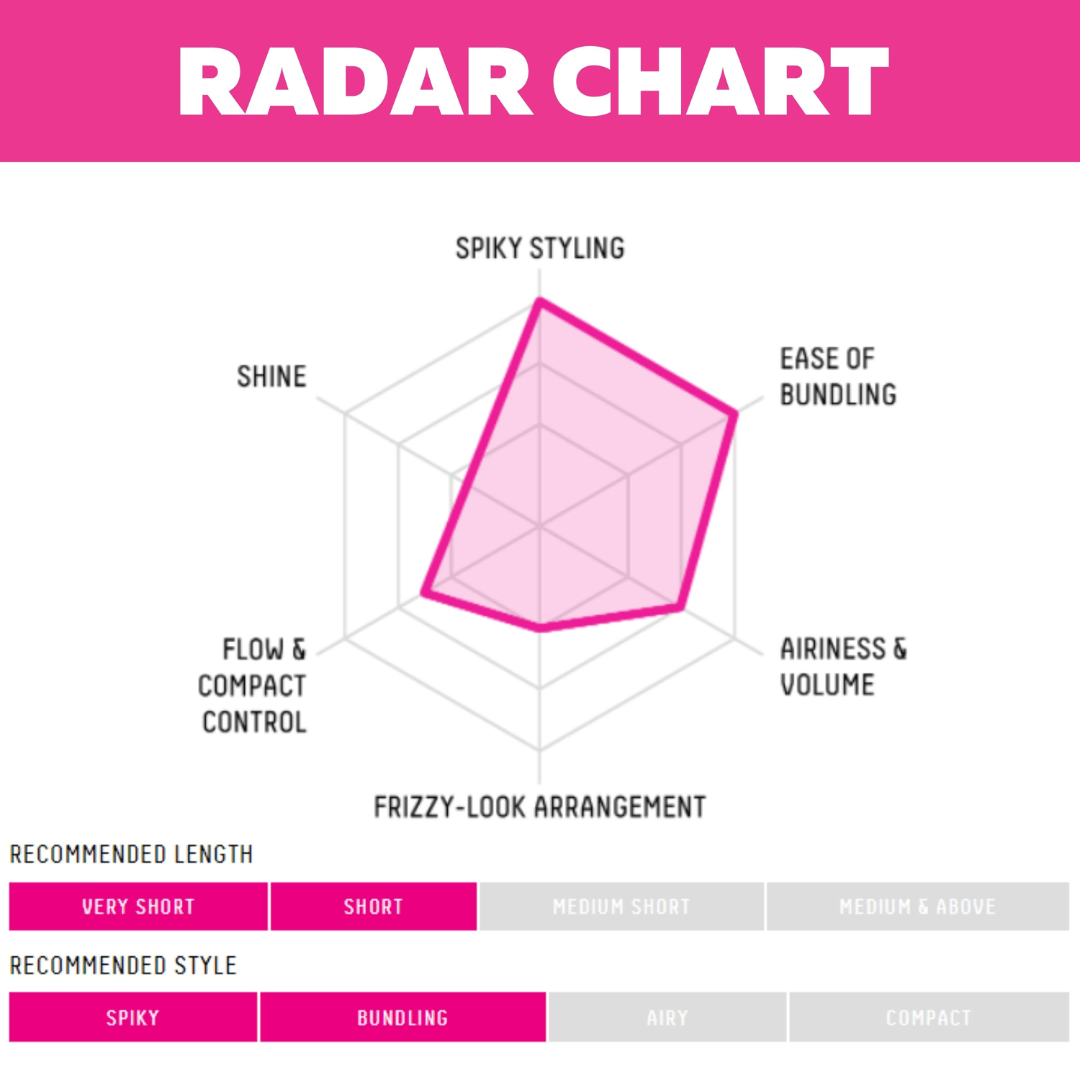Select the BUNDLING style box
The image size is (1080, 1080).
[403, 1017]
